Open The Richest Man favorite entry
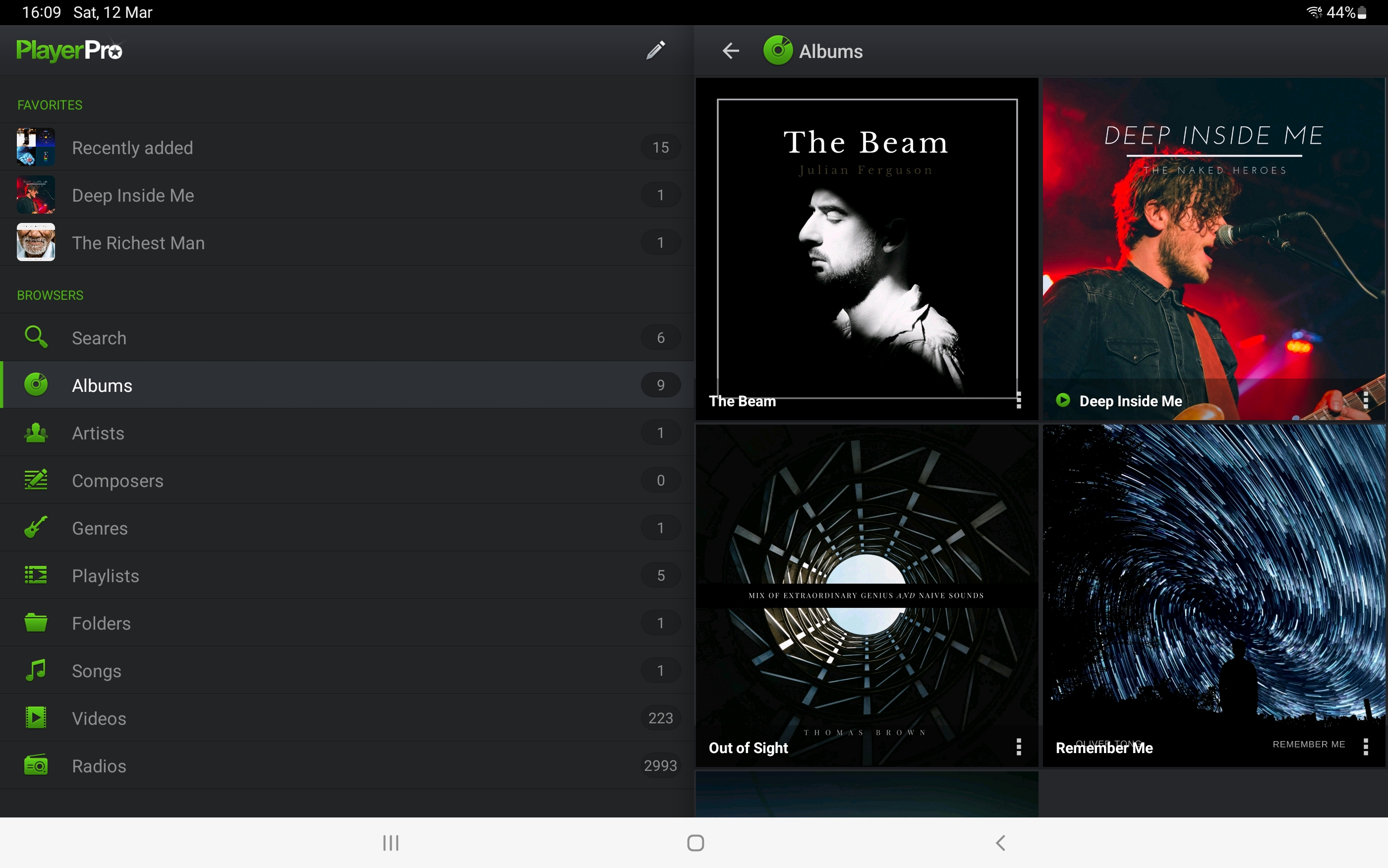The height and width of the screenshot is (868, 1388). tap(347, 242)
